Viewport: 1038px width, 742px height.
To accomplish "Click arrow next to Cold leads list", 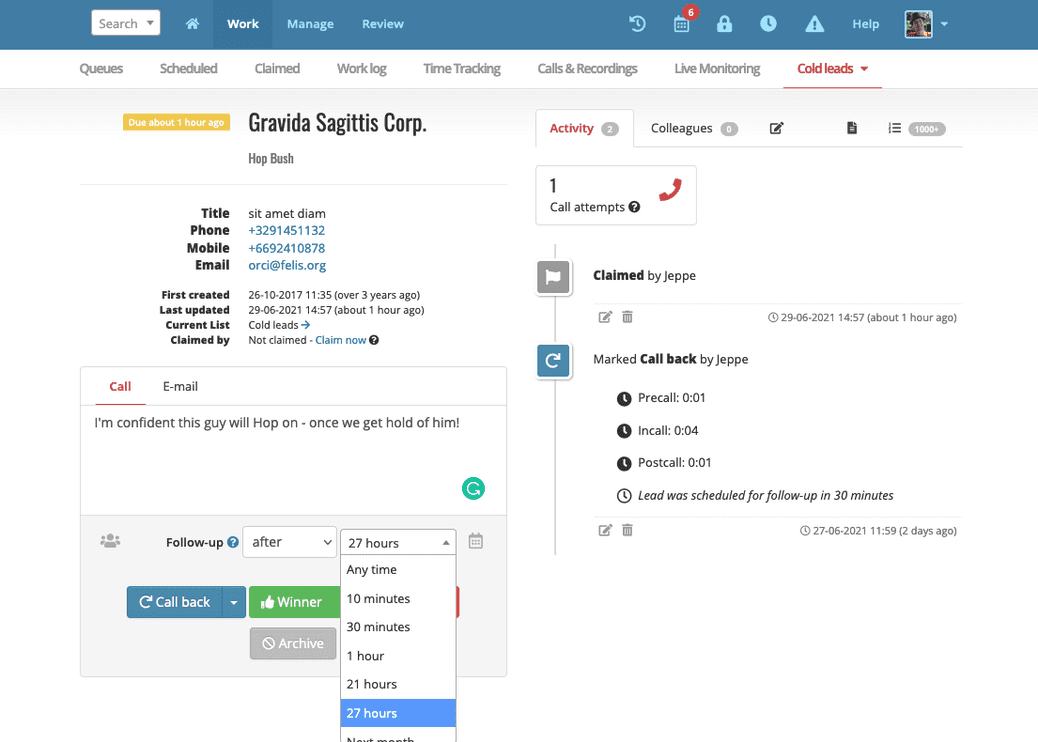I will [305, 325].
